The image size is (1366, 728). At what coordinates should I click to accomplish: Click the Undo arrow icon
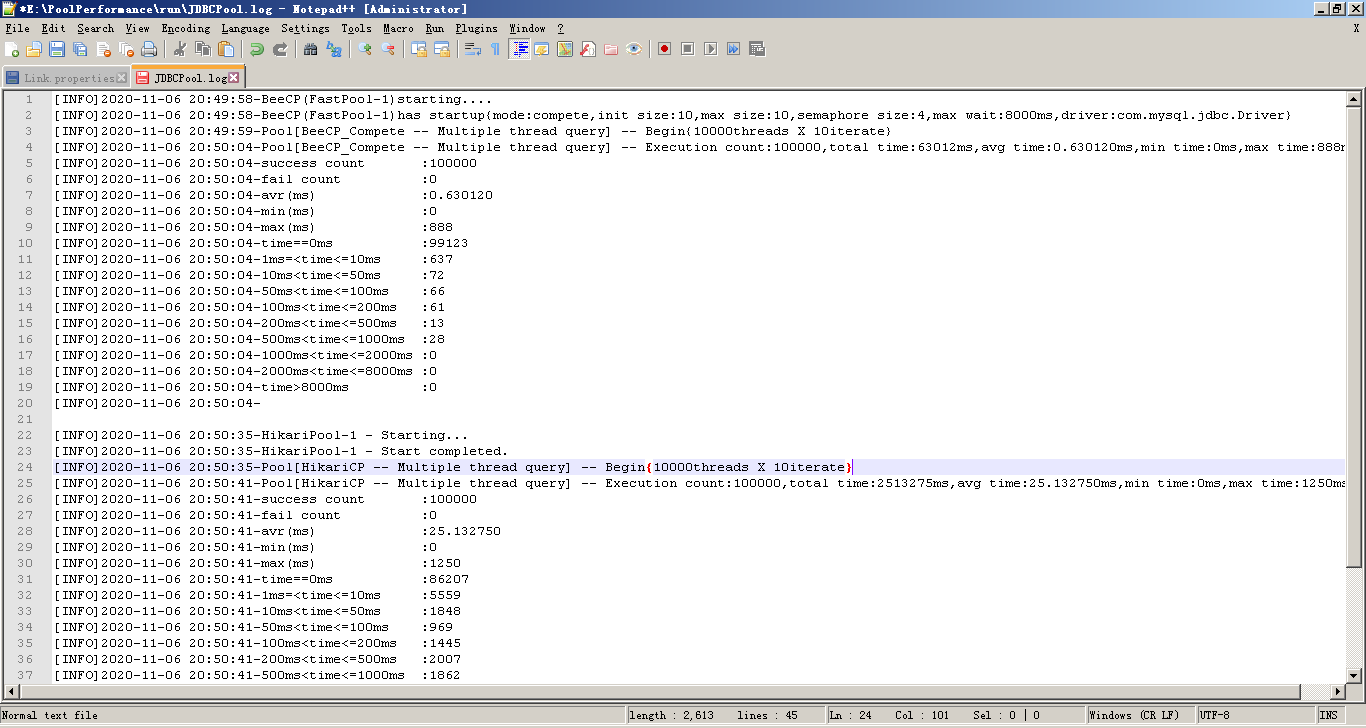[257, 49]
